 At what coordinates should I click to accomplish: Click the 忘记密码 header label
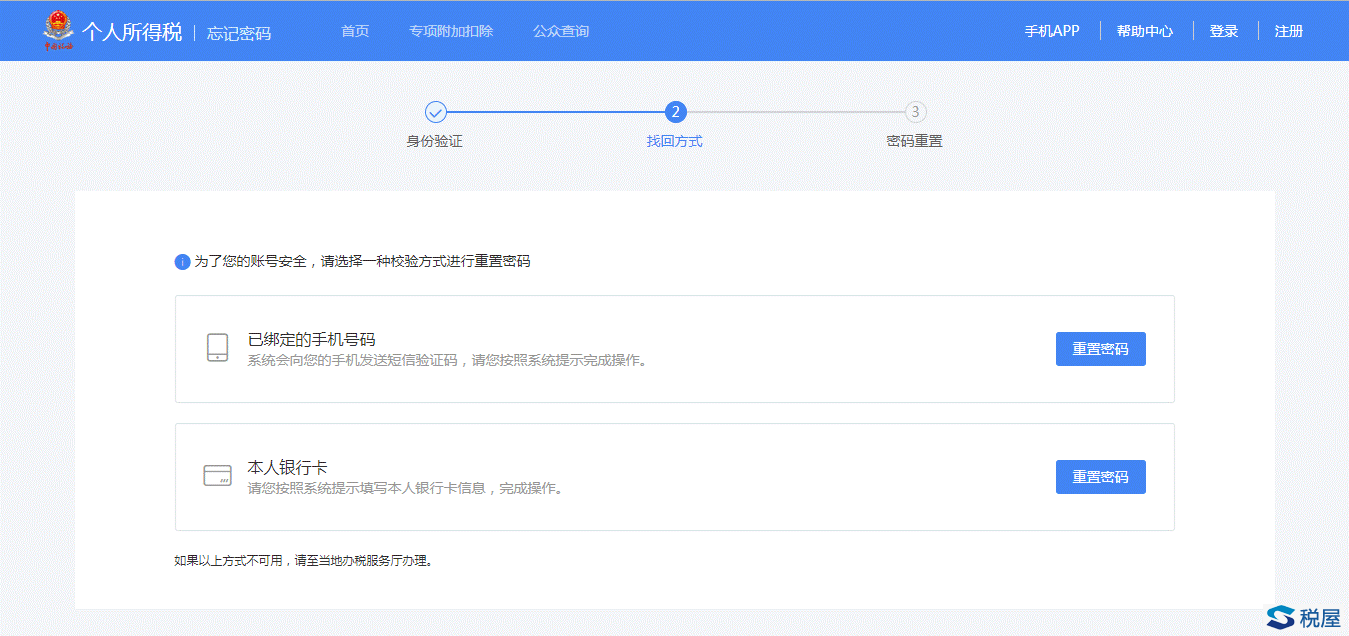[239, 33]
